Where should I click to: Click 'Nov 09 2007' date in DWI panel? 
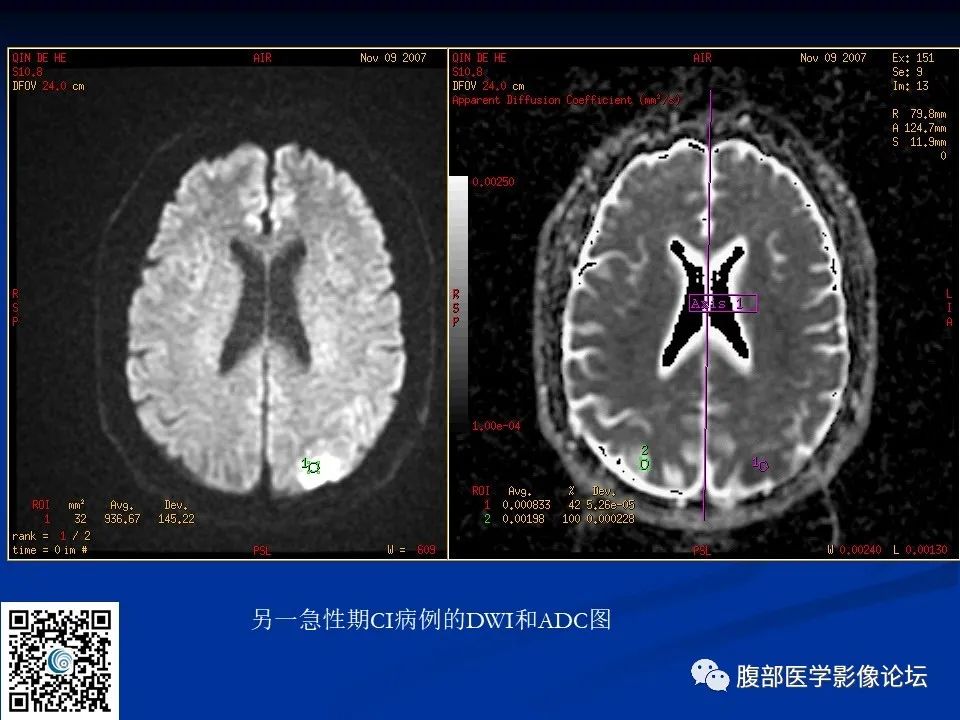tap(393, 58)
